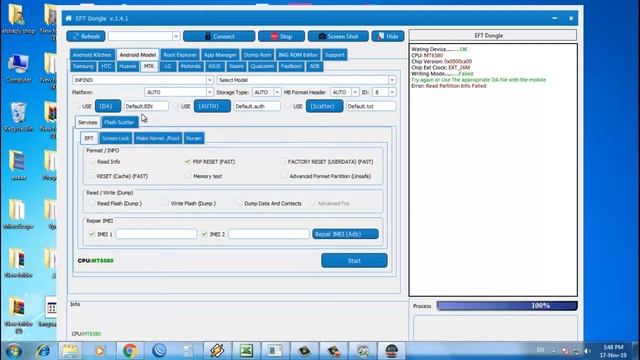Screen dimensions: 640x360
Task: Open the orange lightning bolt taskbar icon
Action: point(217,351)
